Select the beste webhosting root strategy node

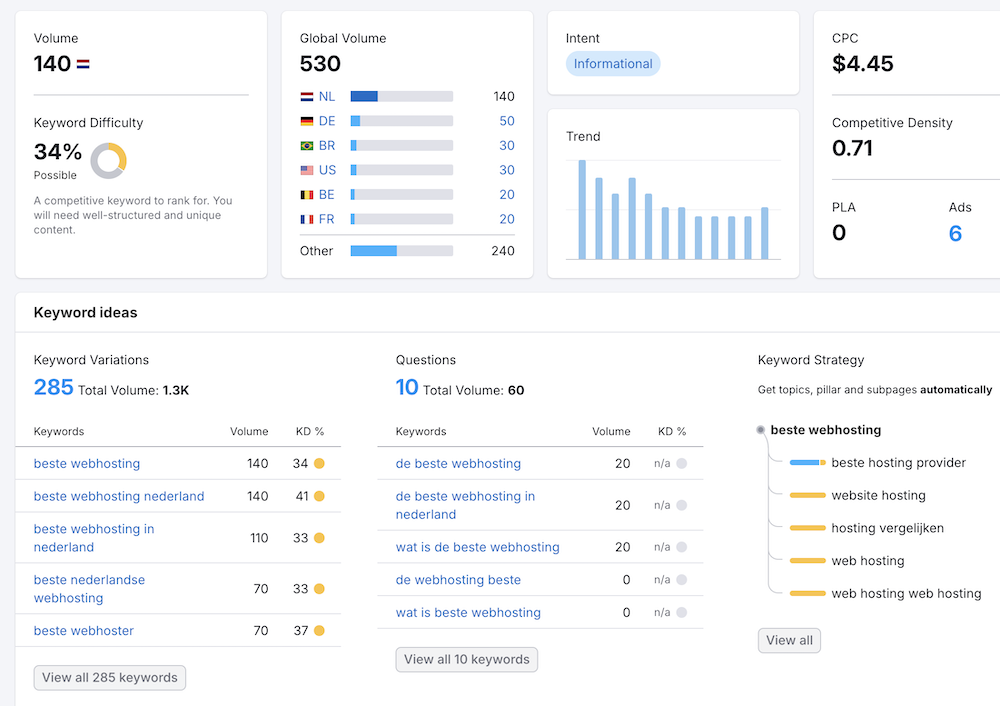pyautogui.click(x=825, y=430)
